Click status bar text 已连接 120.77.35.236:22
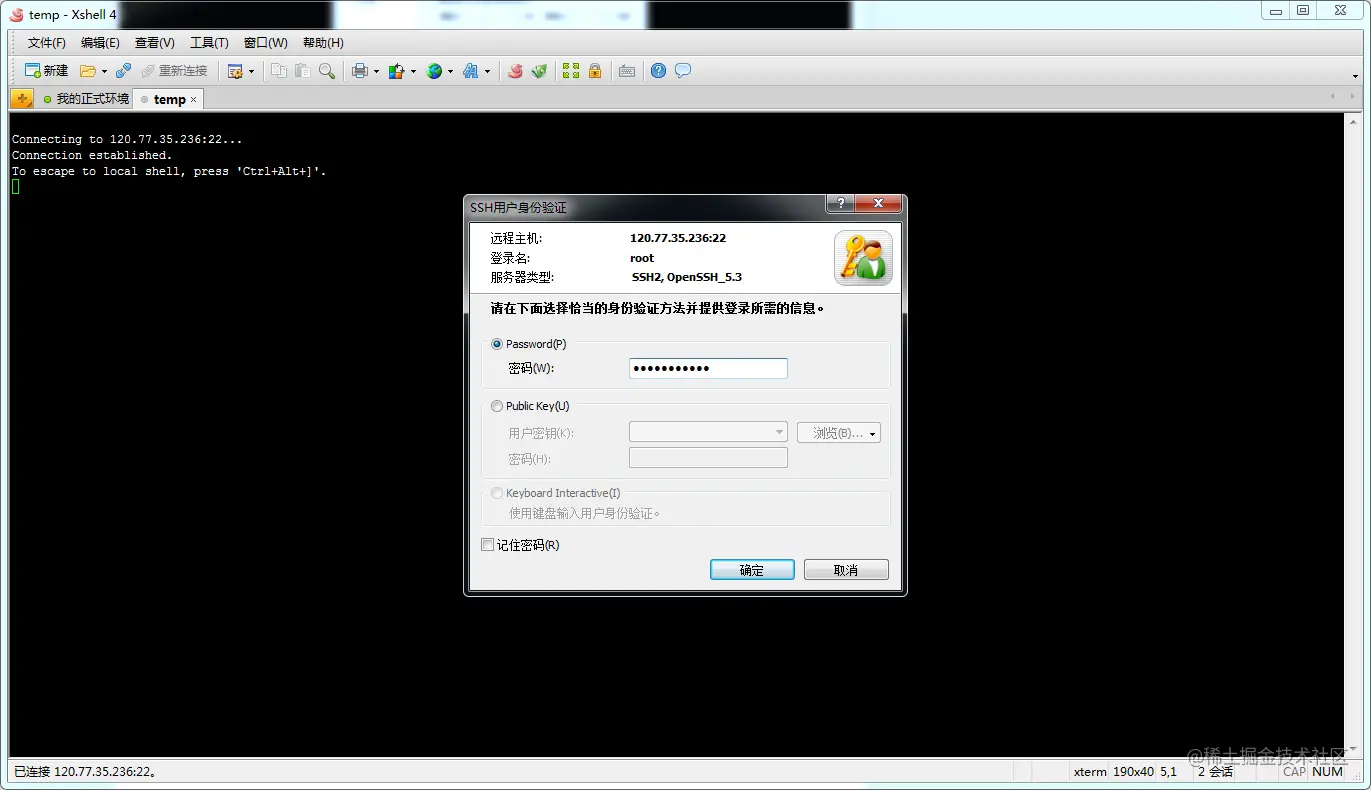The image size is (1371, 790). tap(85, 772)
